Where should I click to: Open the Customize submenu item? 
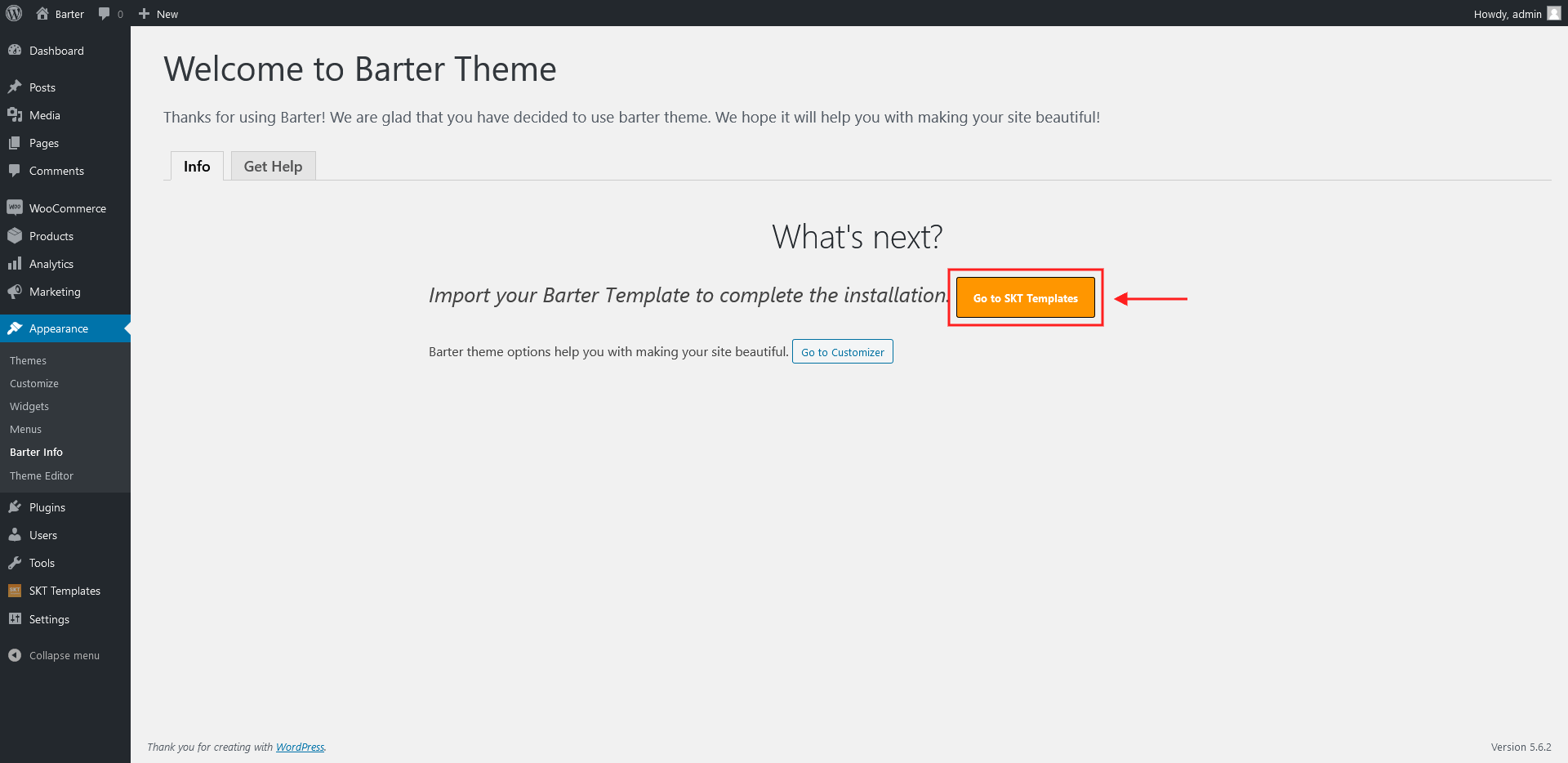34,383
